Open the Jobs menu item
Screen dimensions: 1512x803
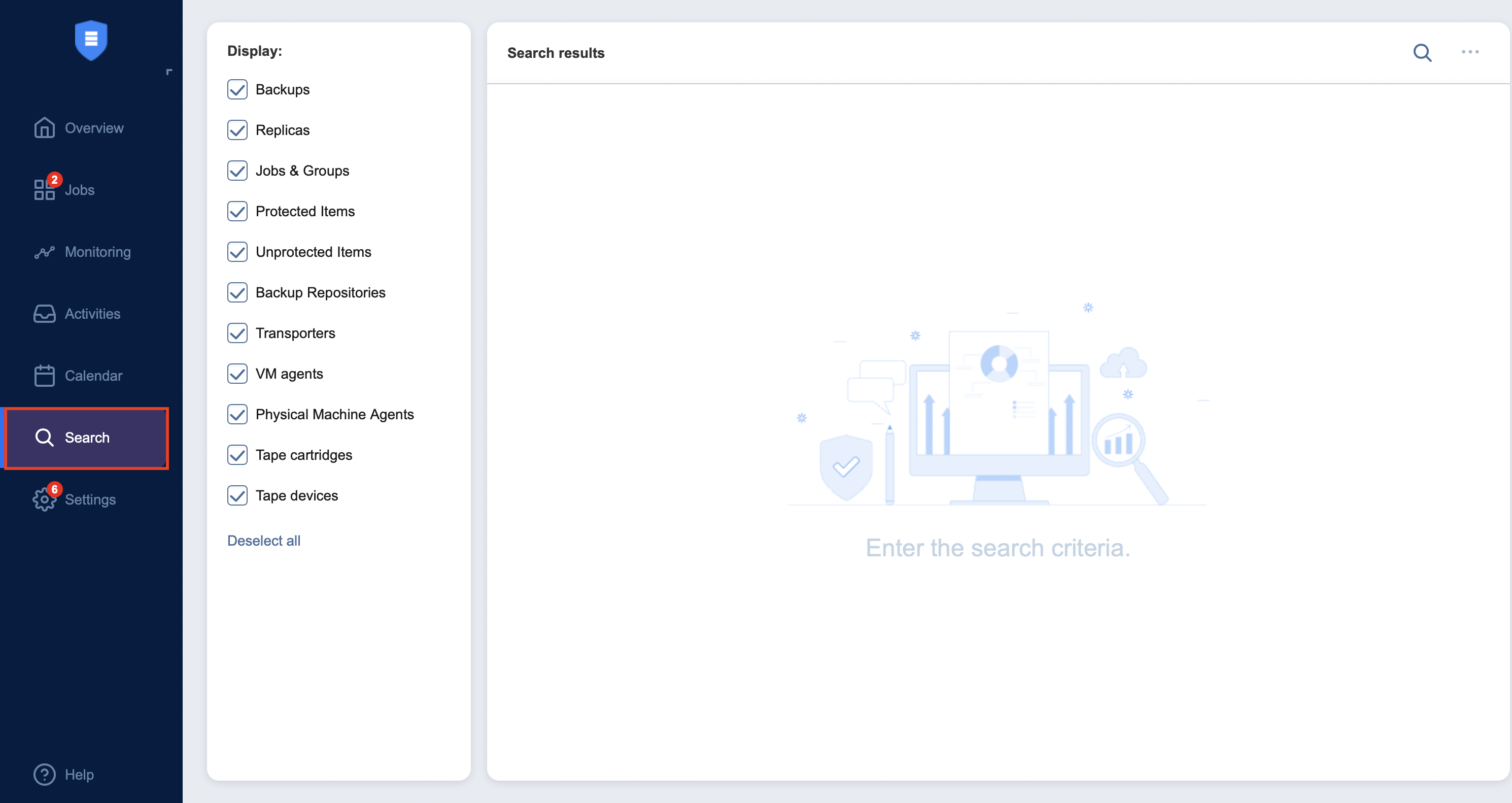tap(79, 190)
